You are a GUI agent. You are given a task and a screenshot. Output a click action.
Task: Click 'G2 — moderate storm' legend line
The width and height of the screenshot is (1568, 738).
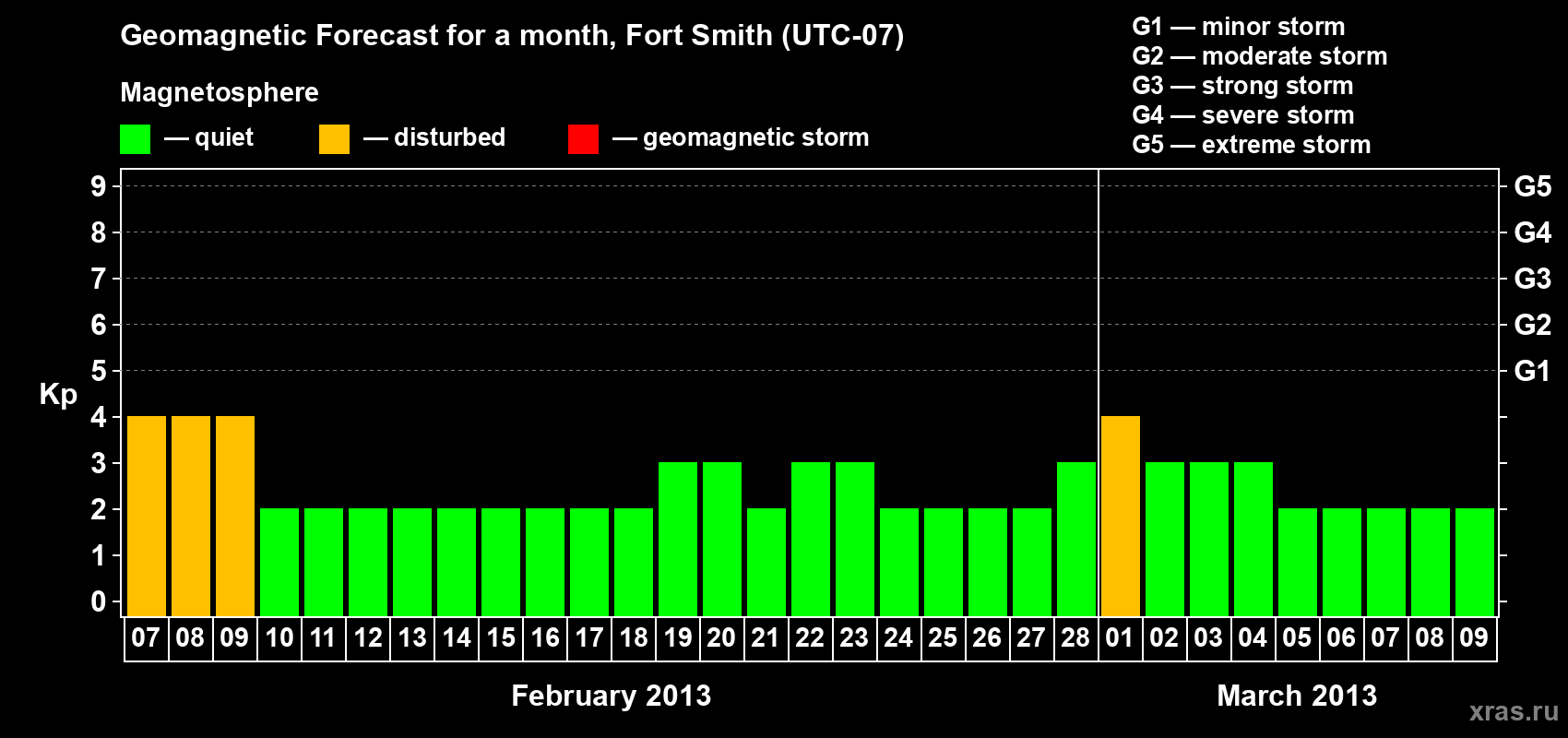tap(1259, 56)
